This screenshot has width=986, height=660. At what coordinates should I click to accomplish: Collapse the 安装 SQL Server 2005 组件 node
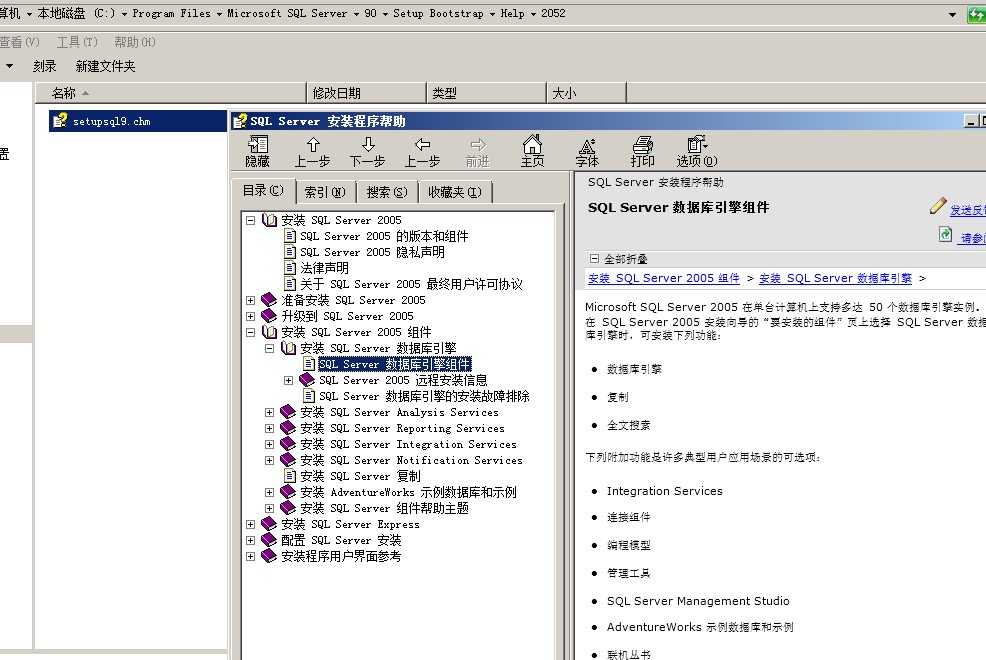click(x=250, y=333)
